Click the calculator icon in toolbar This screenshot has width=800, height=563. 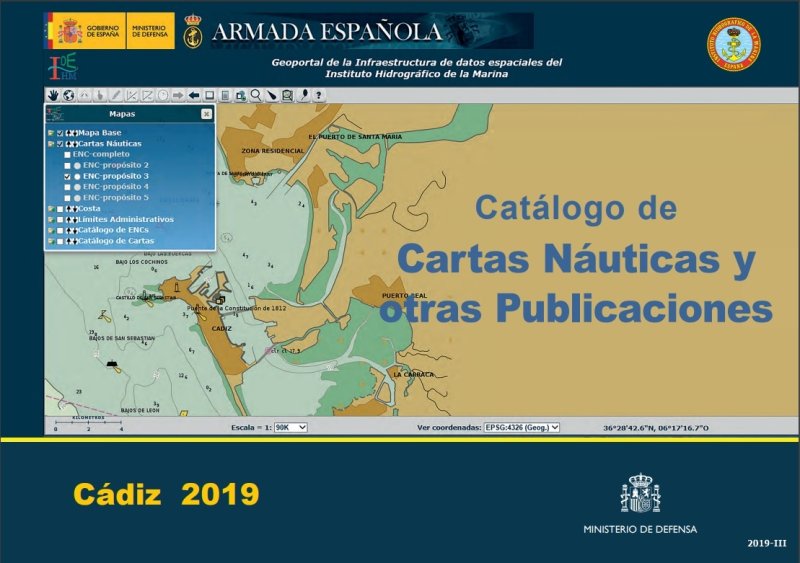click(x=226, y=95)
